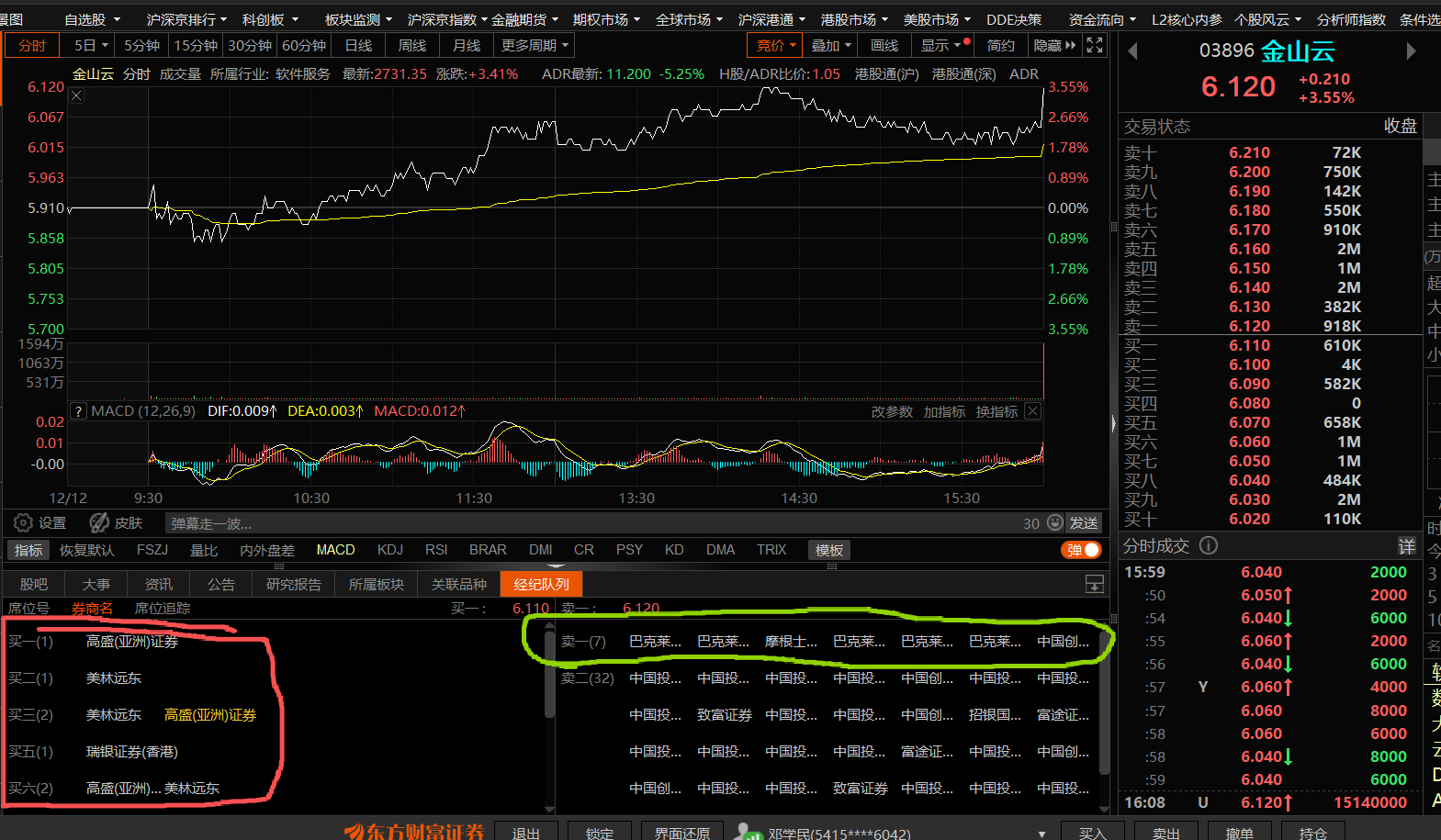The image size is (1441, 840).
Task: Switch to the 关联品种 tab
Action: coord(459,584)
